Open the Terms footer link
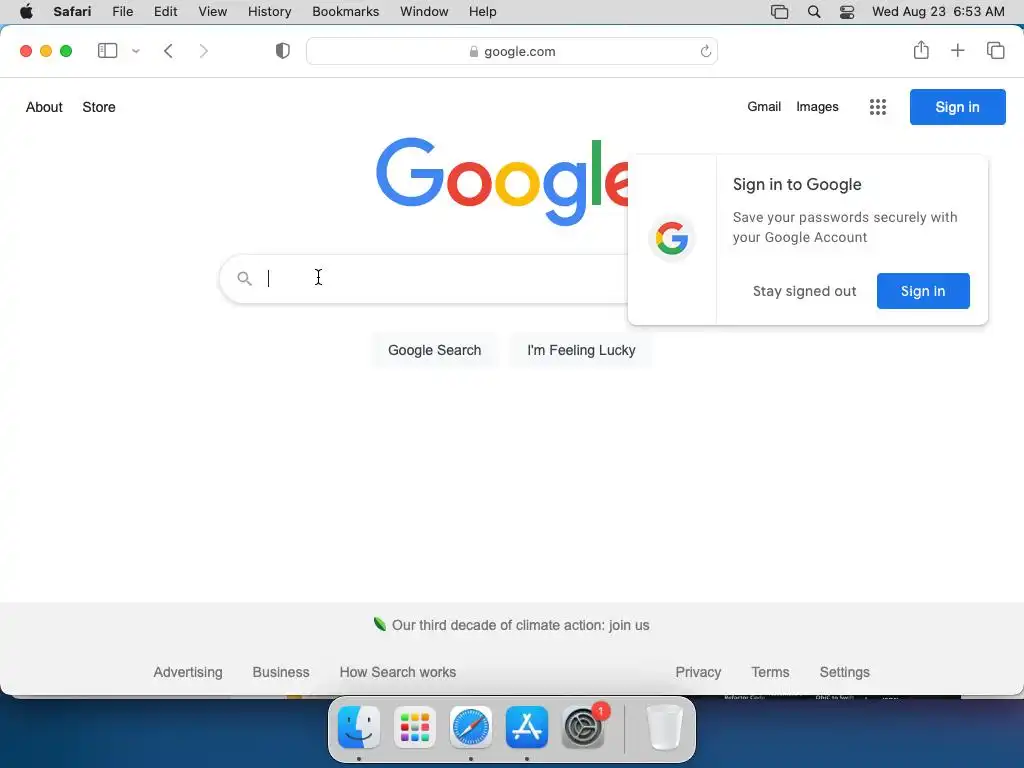The image size is (1024, 768). (770, 672)
